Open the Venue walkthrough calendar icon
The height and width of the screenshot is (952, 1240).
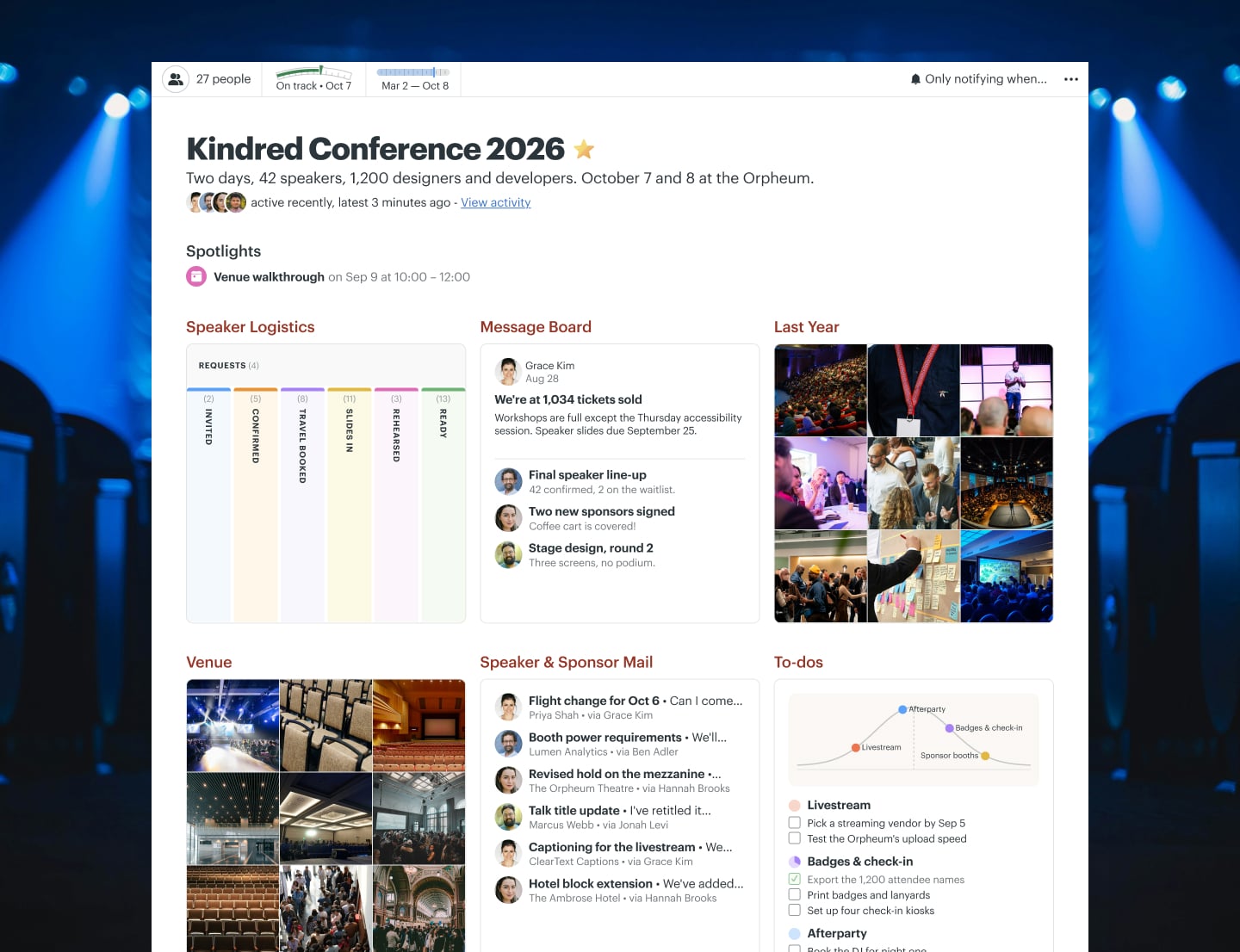click(196, 276)
